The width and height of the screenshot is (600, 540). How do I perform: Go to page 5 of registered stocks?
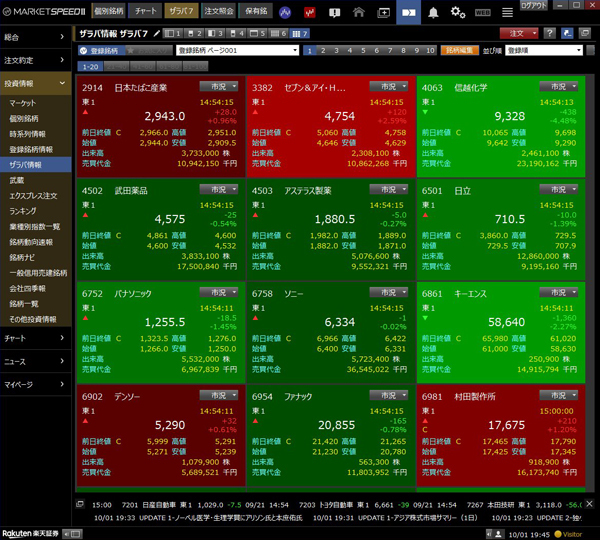[x=363, y=51]
